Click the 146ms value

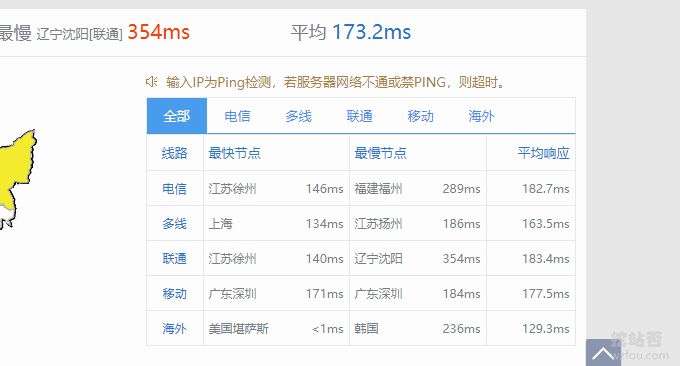[324, 189]
